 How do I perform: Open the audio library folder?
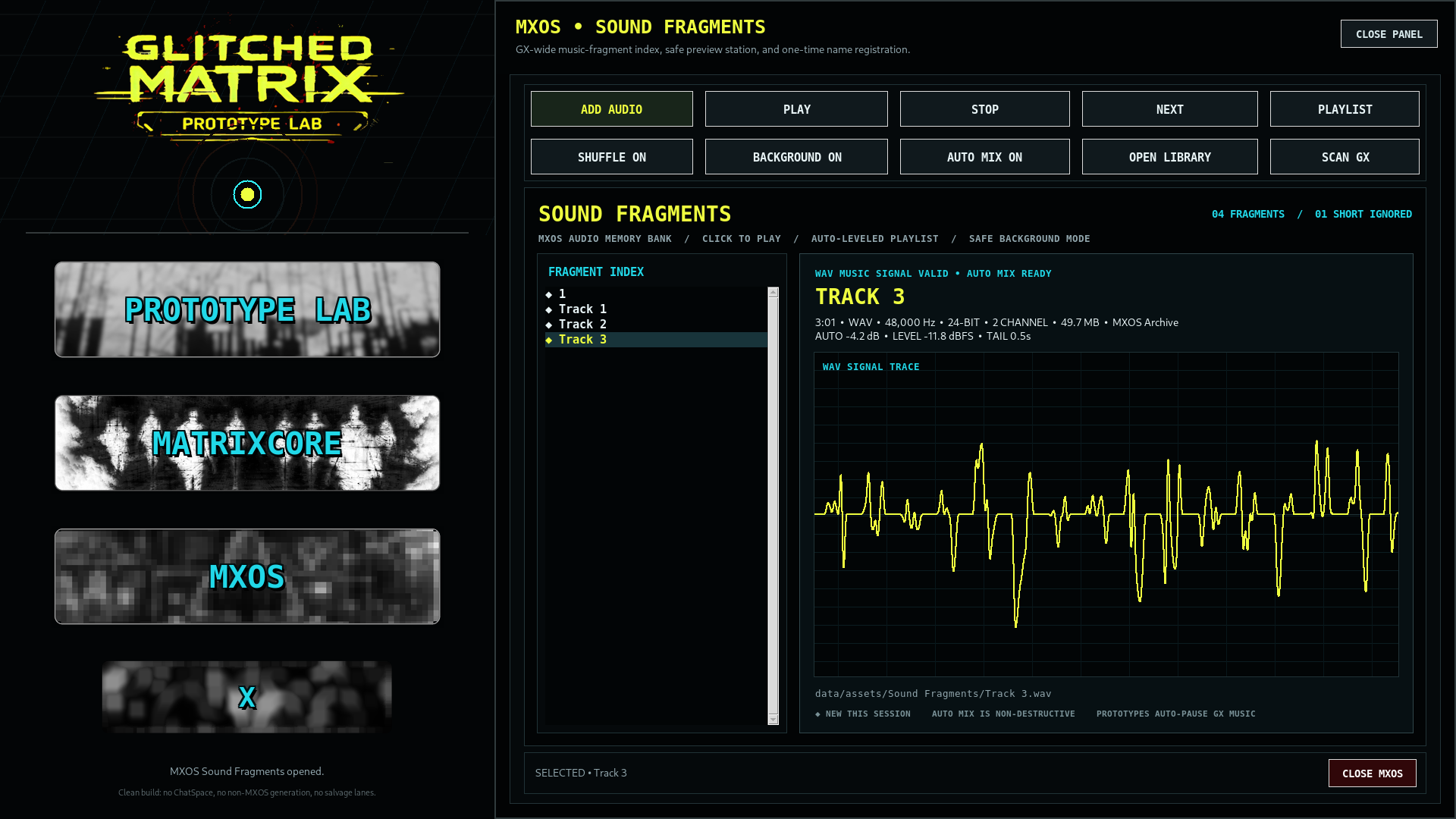[1169, 157]
